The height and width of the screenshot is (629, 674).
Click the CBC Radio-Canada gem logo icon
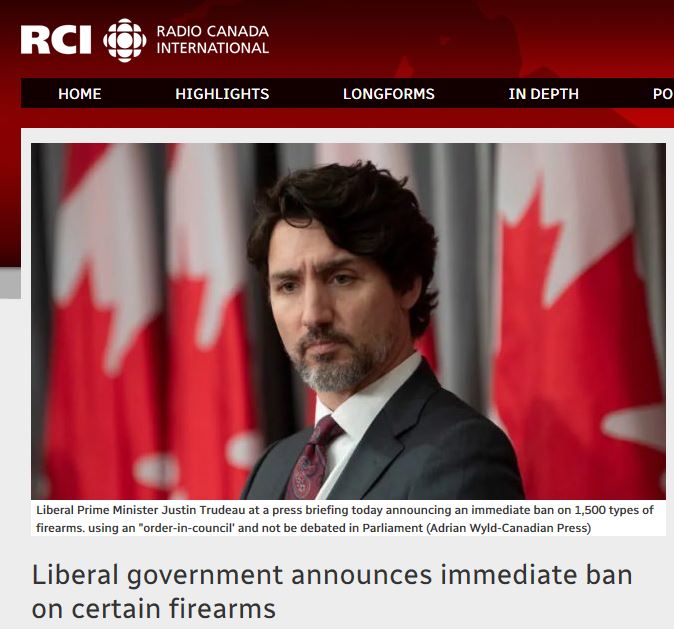[x=125, y=40]
